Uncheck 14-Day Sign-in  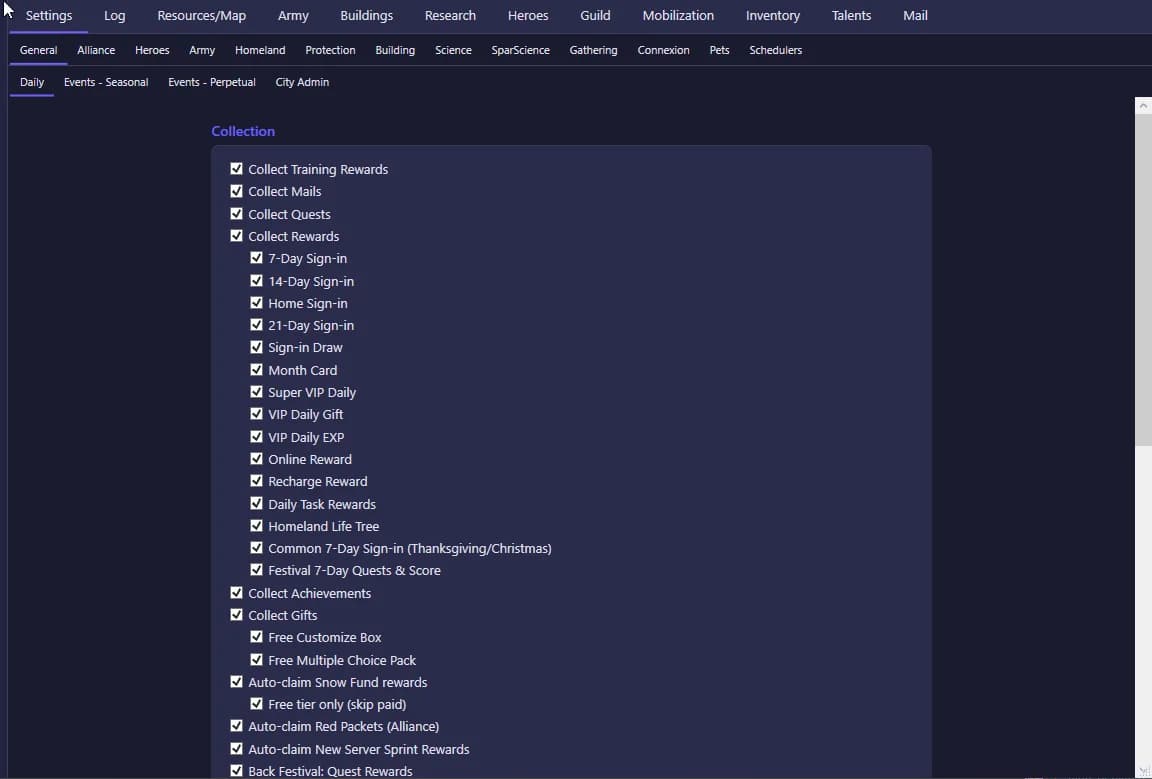point(256,281)
